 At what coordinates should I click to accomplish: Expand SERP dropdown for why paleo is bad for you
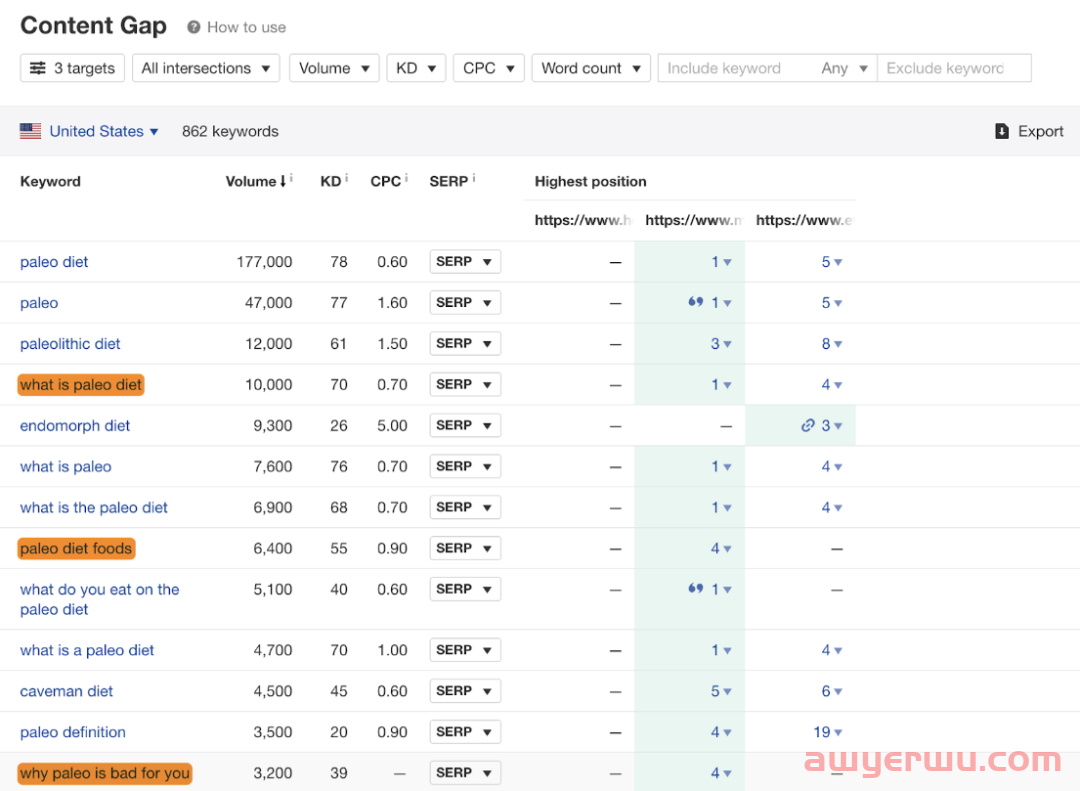click(x=465, y=772)
